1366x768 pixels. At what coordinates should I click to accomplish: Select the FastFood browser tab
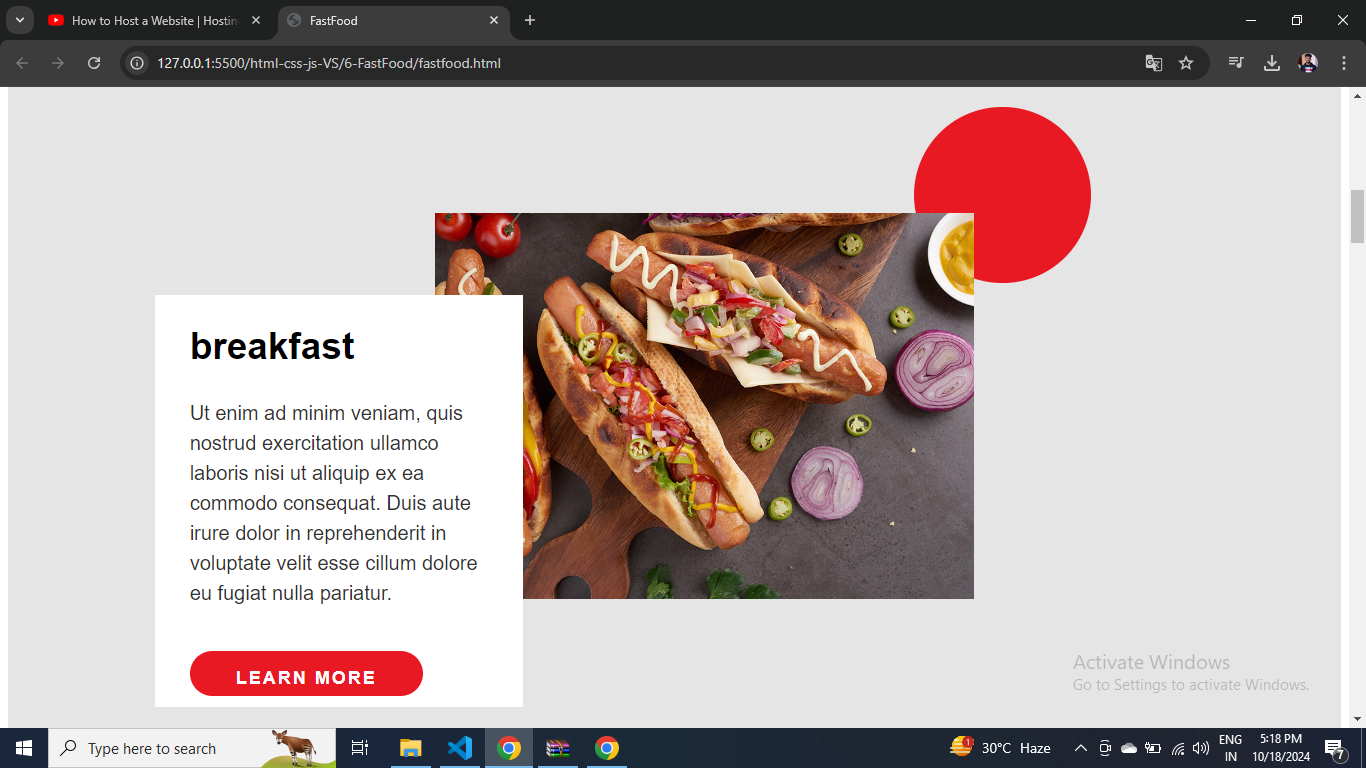[x=393, y=20]
